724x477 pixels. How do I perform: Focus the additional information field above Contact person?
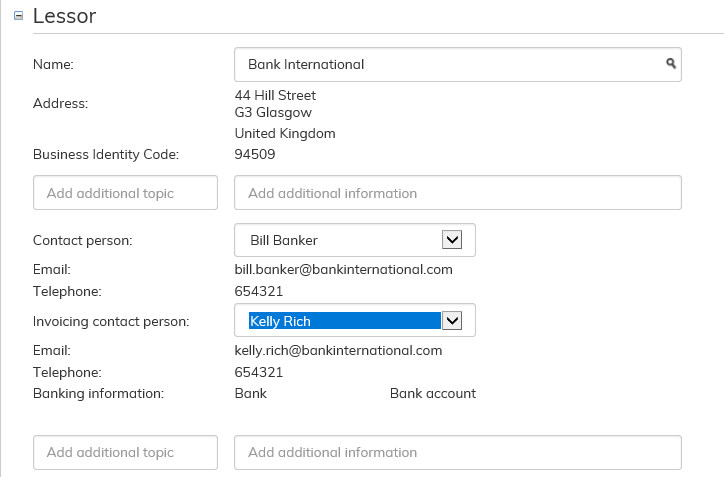457,193
